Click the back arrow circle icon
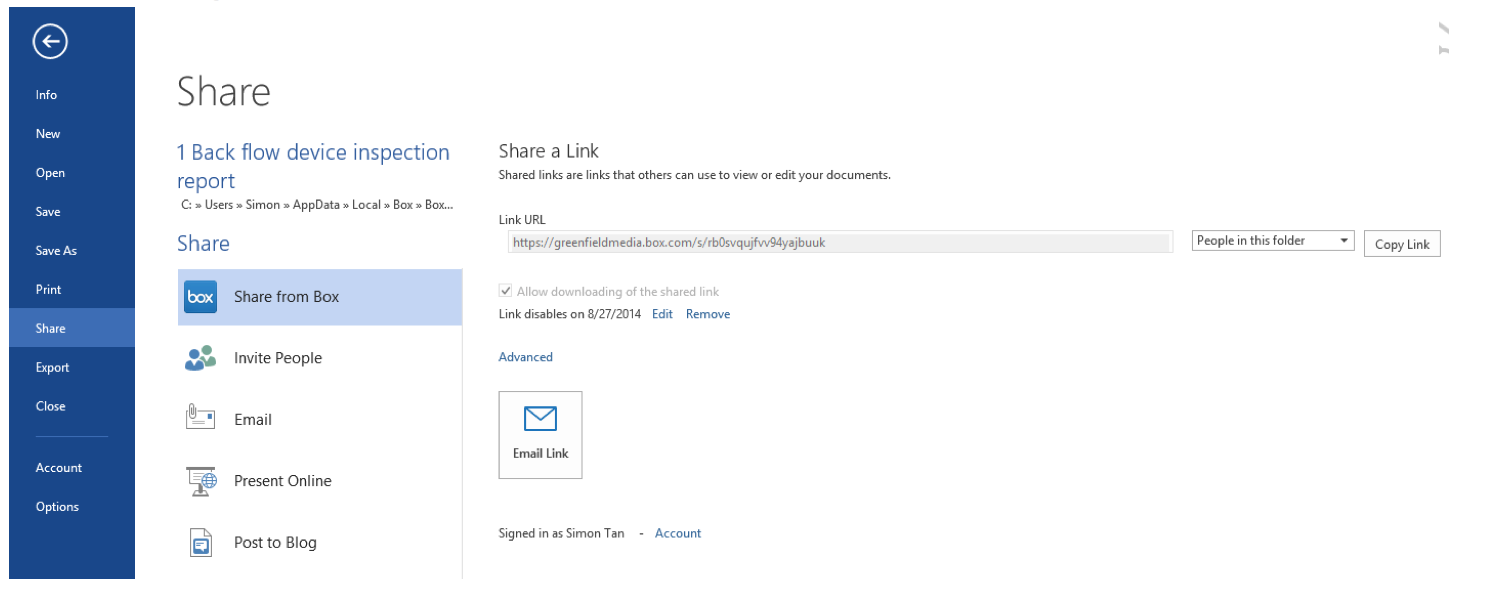The height and width of the screenshot is (594, 1500). click(x=50, y=42)
